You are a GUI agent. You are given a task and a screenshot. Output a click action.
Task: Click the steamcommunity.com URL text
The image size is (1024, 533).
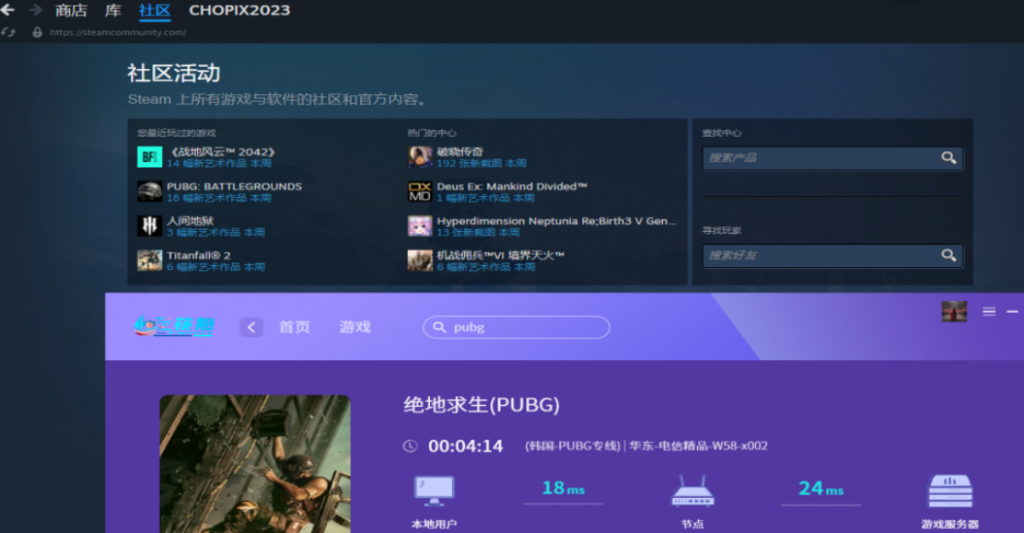point(118,32)
